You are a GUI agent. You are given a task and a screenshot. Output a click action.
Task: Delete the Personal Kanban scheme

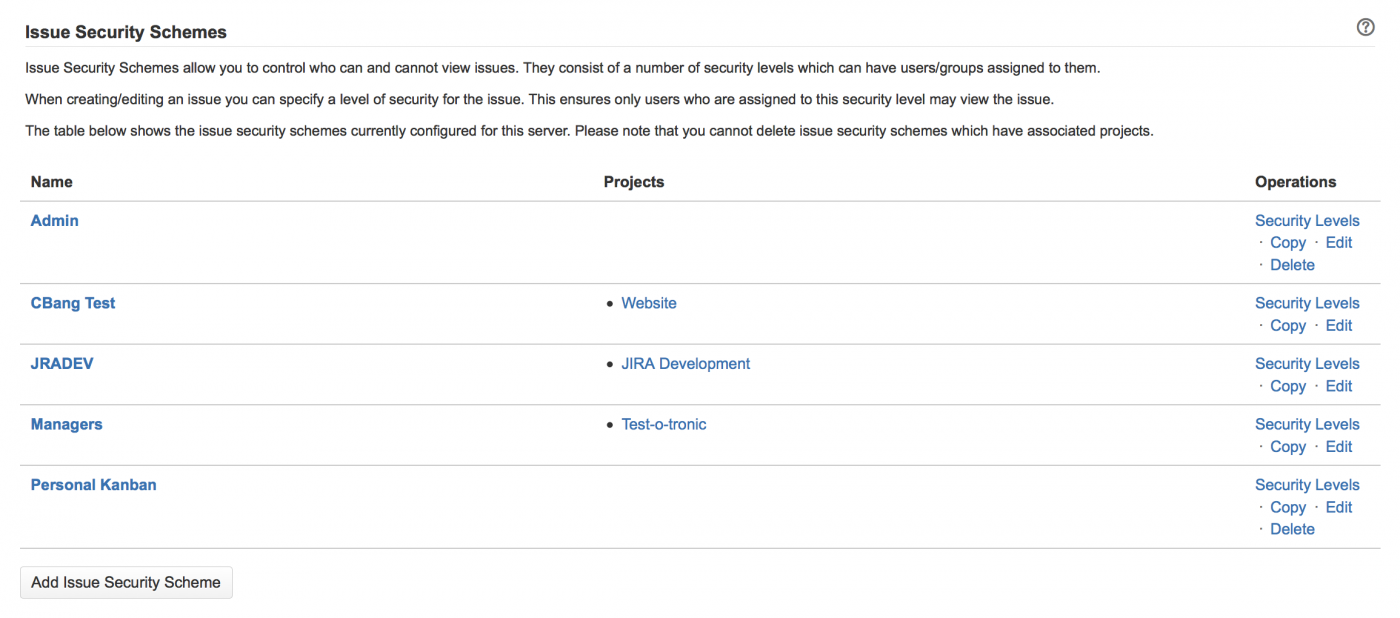coord(1292,529)
